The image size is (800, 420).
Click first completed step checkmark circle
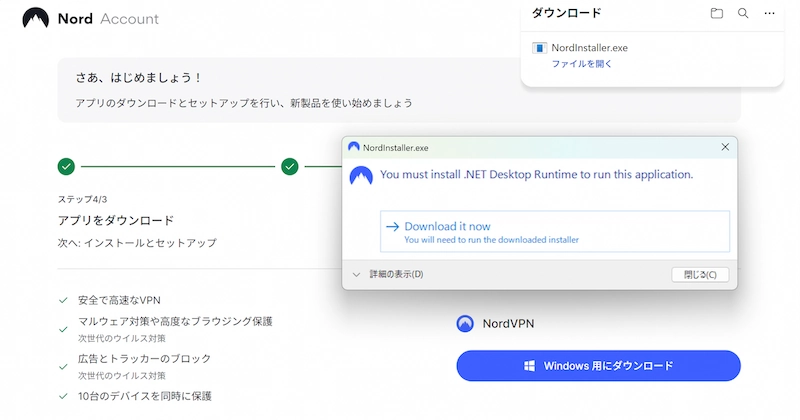point(66,166)
